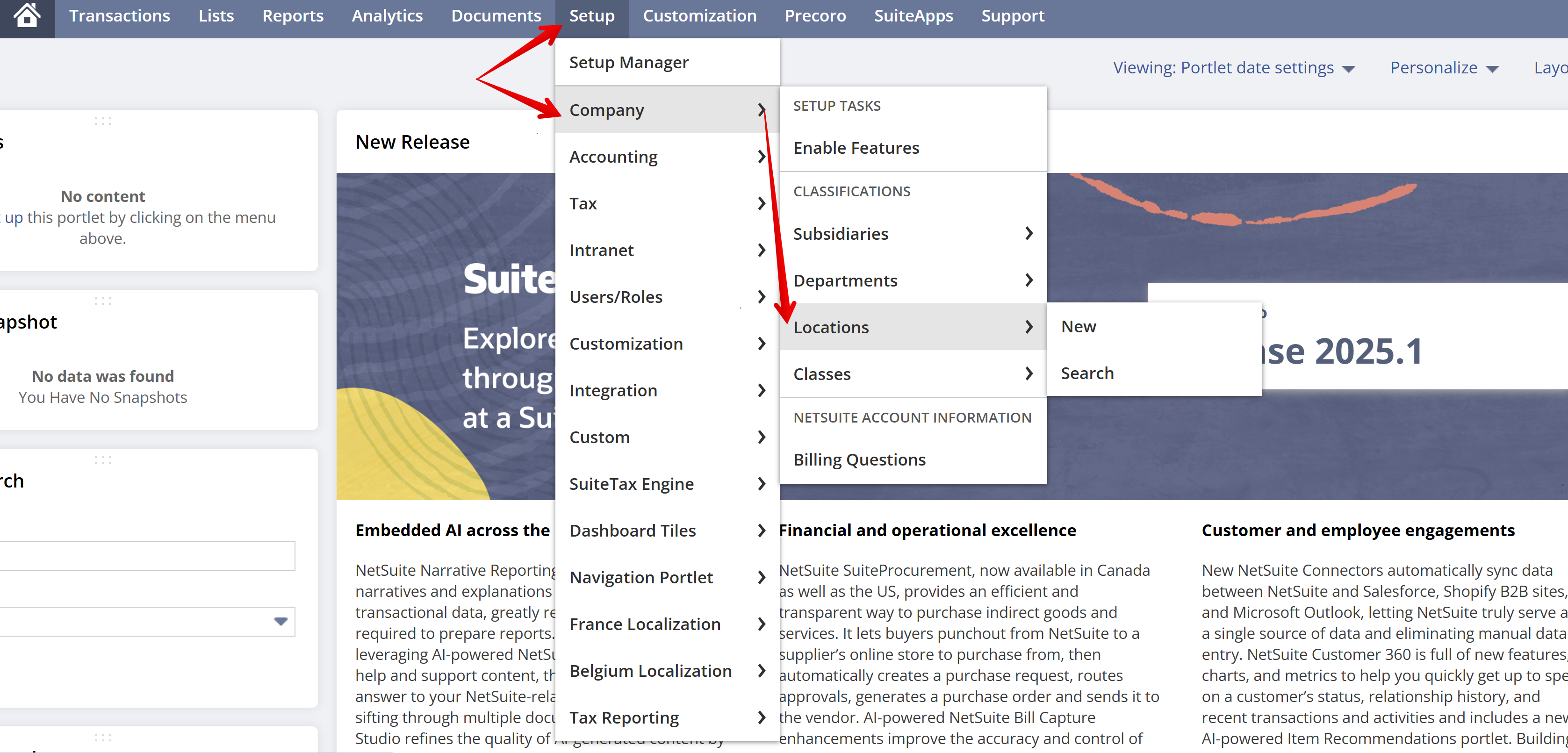Click the Locations row chevron arrow
The image size is (1568, 753).
pyautogui.click(x=1029, y=328)
